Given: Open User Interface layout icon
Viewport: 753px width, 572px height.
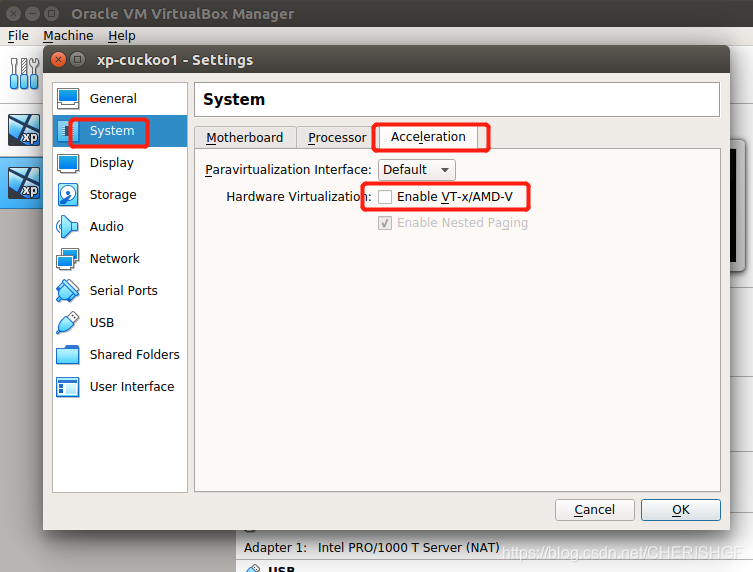Looking at the screenshot, I should (68, 387).
